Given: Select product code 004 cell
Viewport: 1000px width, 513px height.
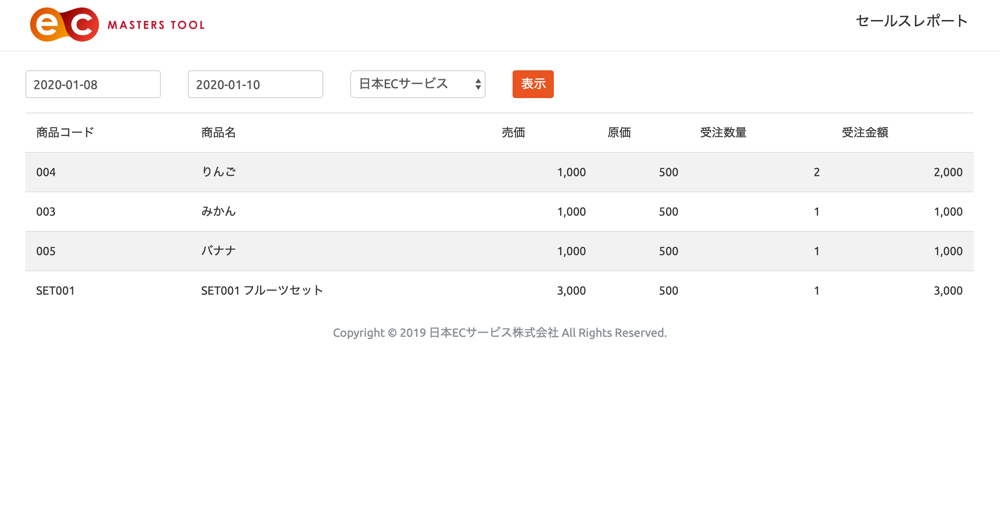Looking at the screenshot, I should (46, 172).
